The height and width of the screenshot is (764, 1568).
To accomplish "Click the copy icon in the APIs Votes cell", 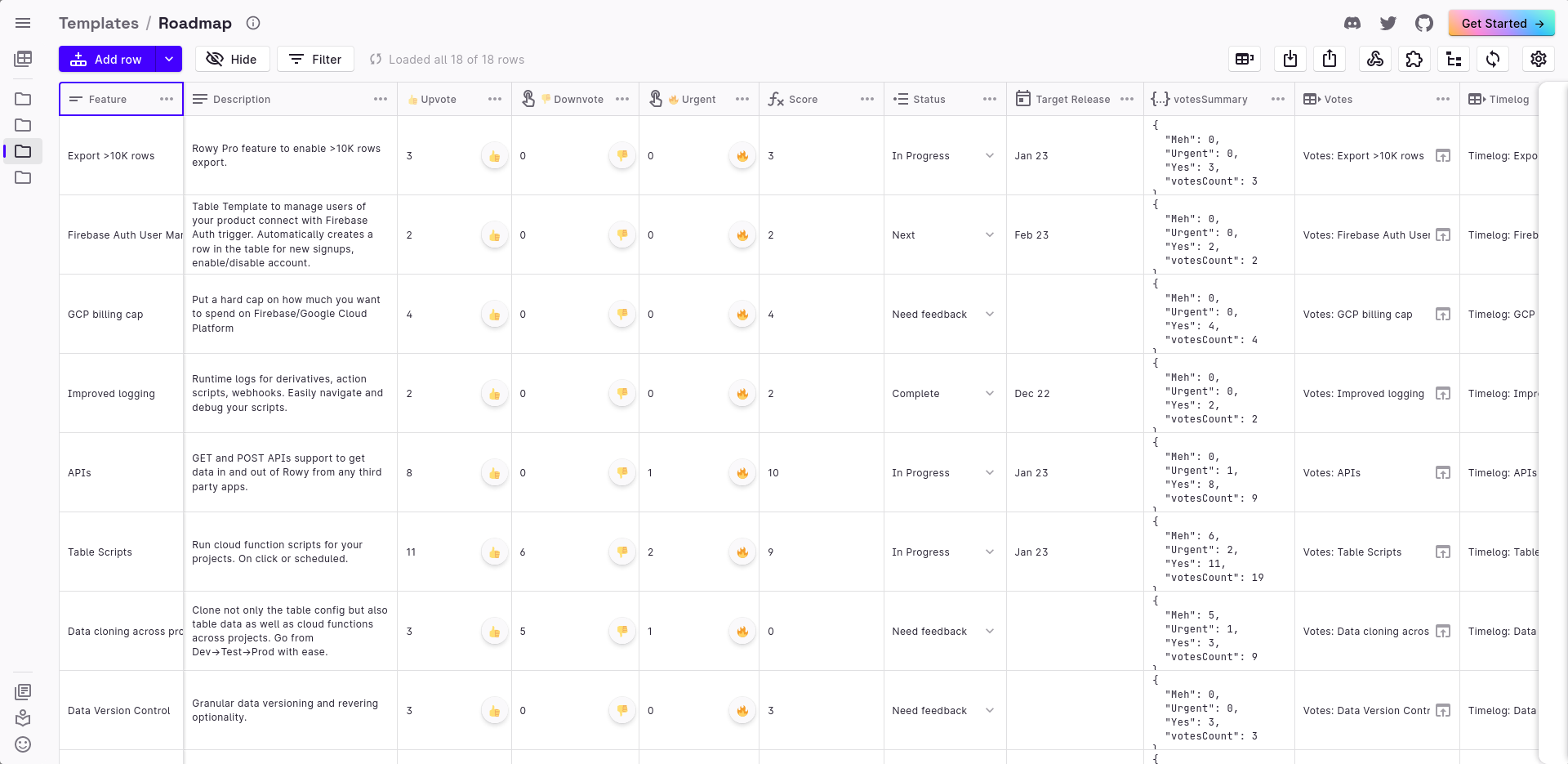I will [1443, 472].
